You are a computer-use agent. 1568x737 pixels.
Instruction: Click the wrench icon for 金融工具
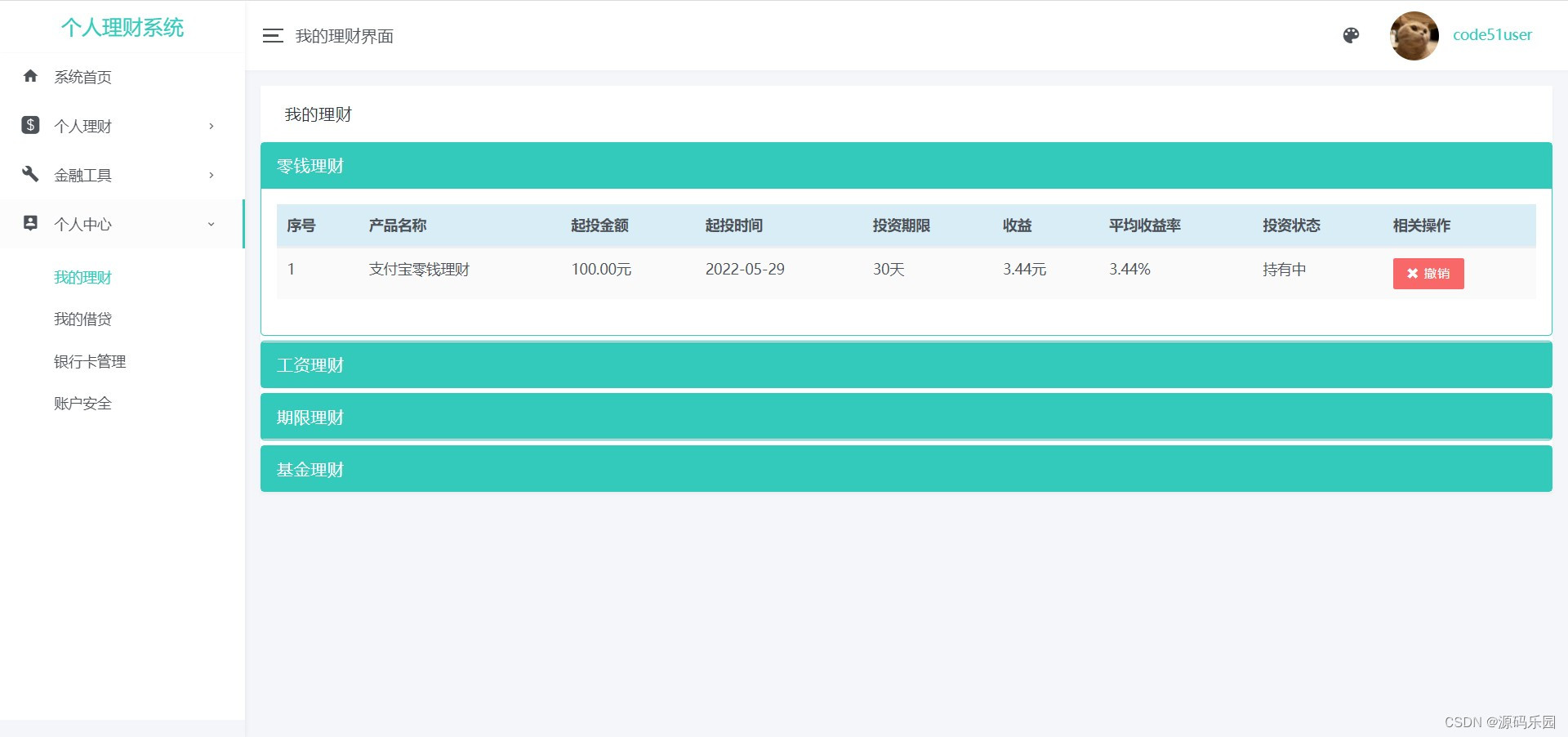[30, 174]
